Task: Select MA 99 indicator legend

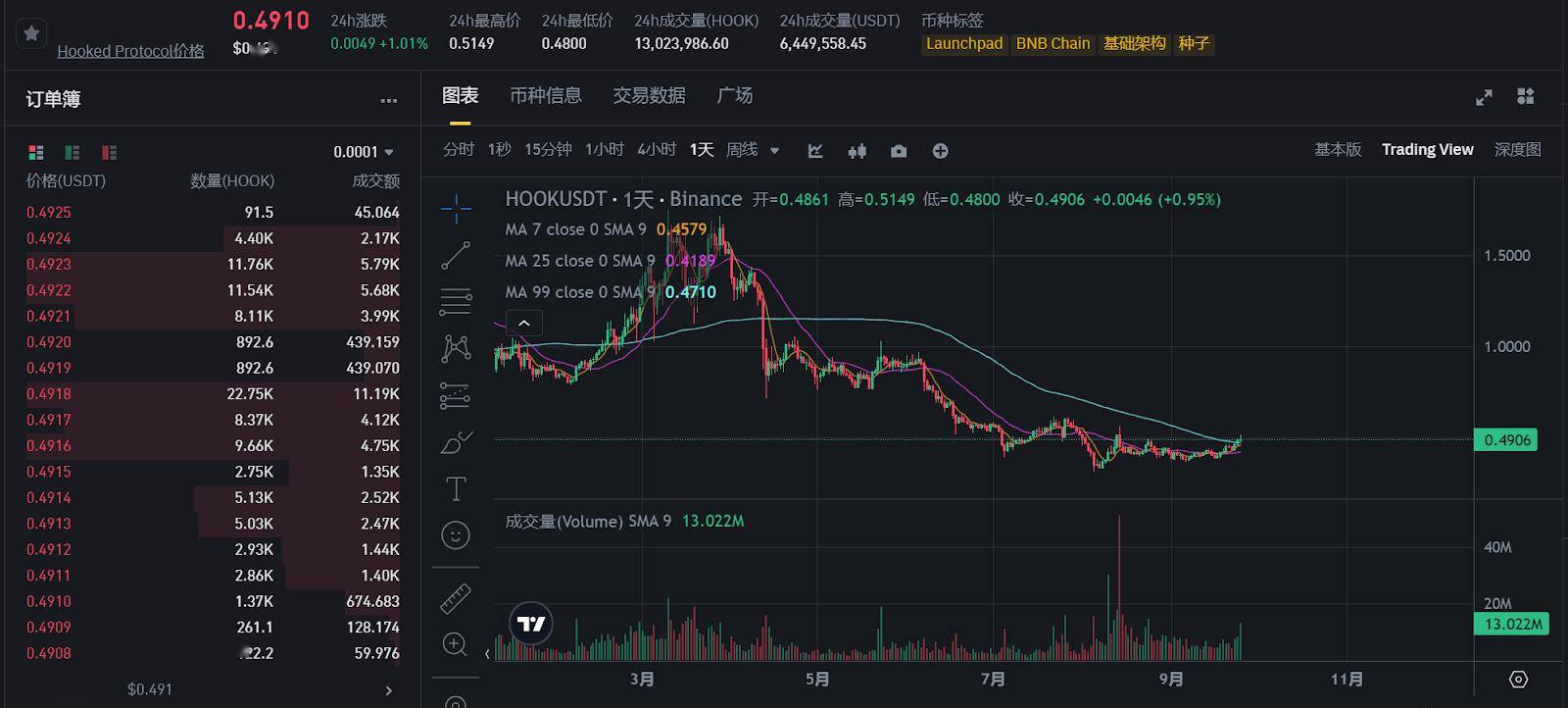Action: point(611,292)
